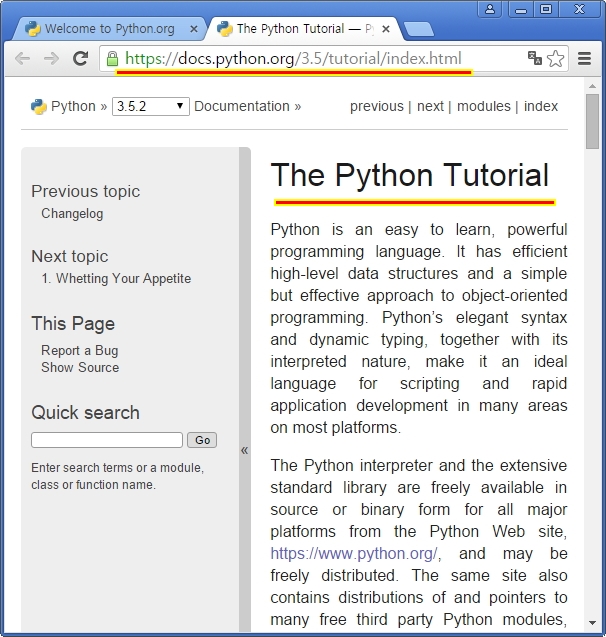The width and height of the screenshot is (606, 637).
Task: Close the Python Tutorial tab
Action: 386,29
